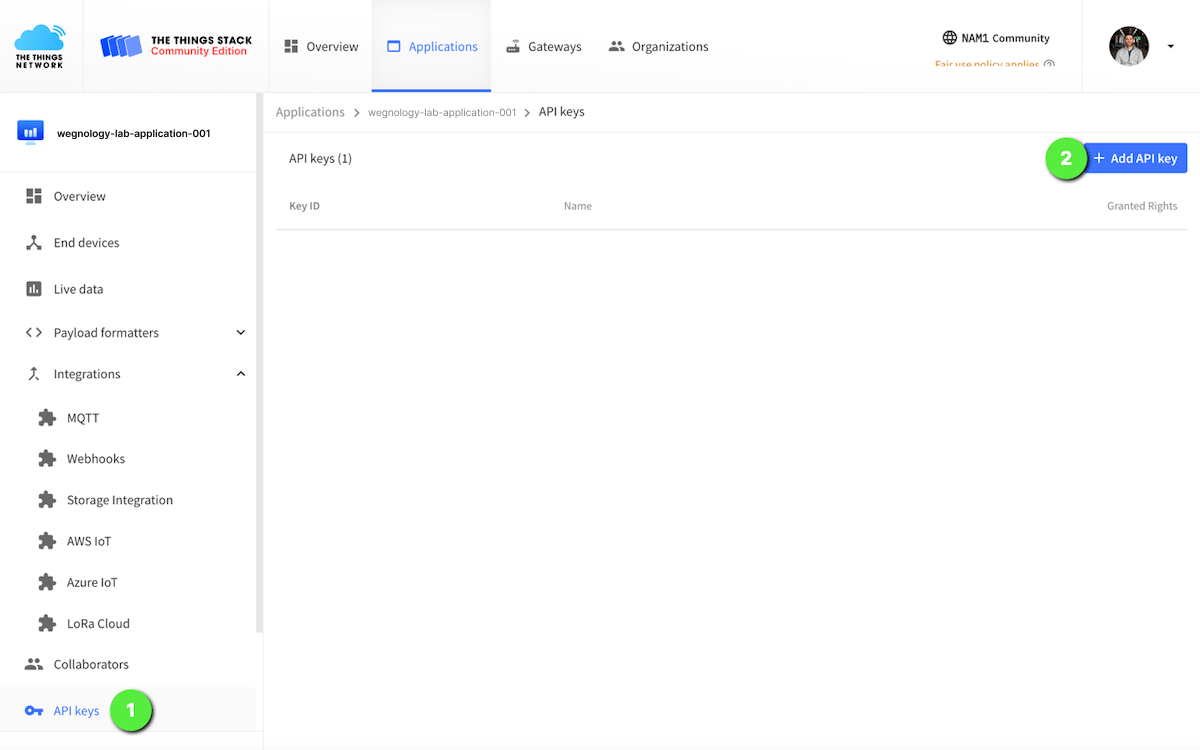Click the wegnology-lab-application-001 application icon

31,132
